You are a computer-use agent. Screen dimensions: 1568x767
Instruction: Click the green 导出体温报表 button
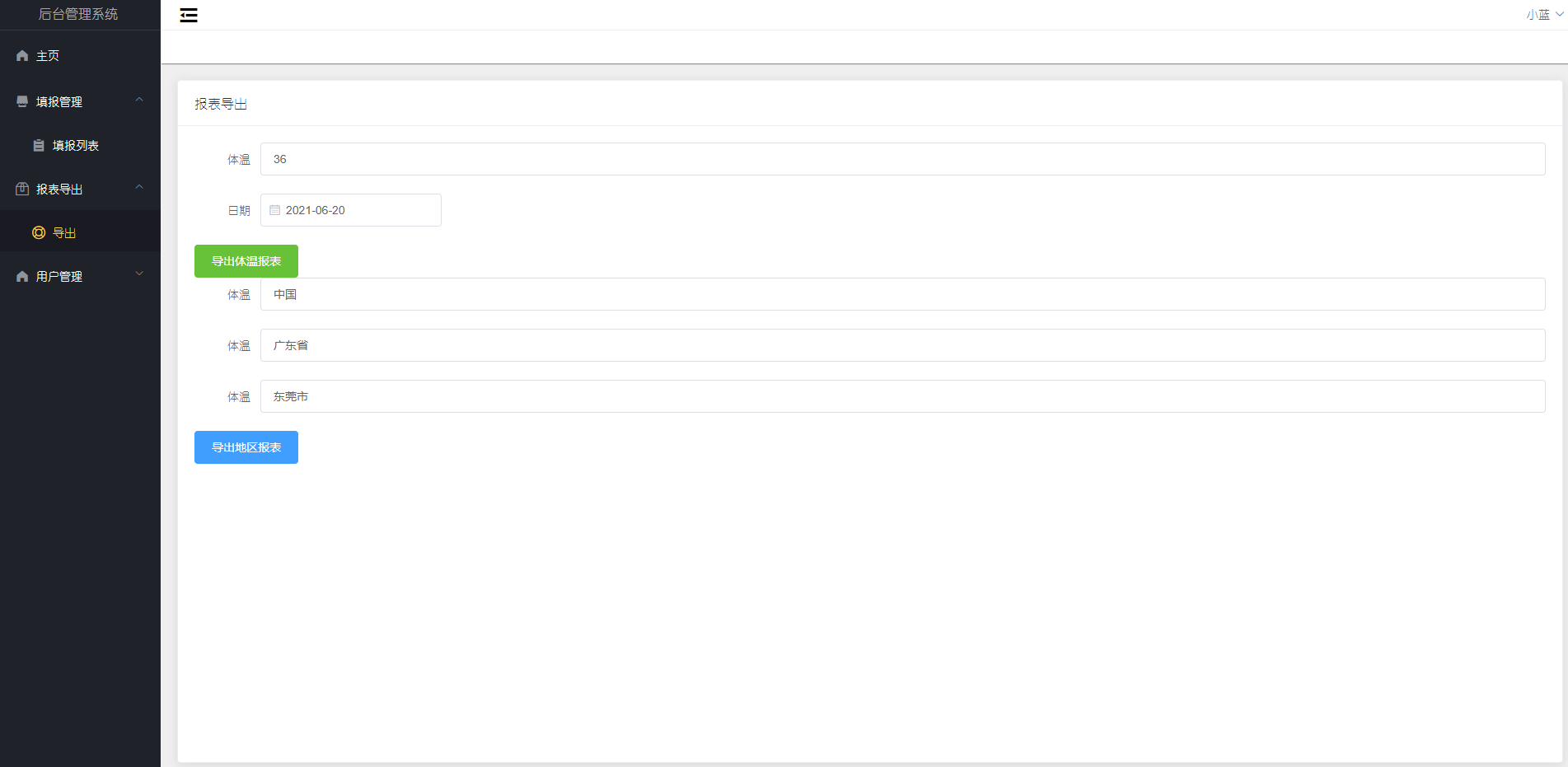point(246,261)
